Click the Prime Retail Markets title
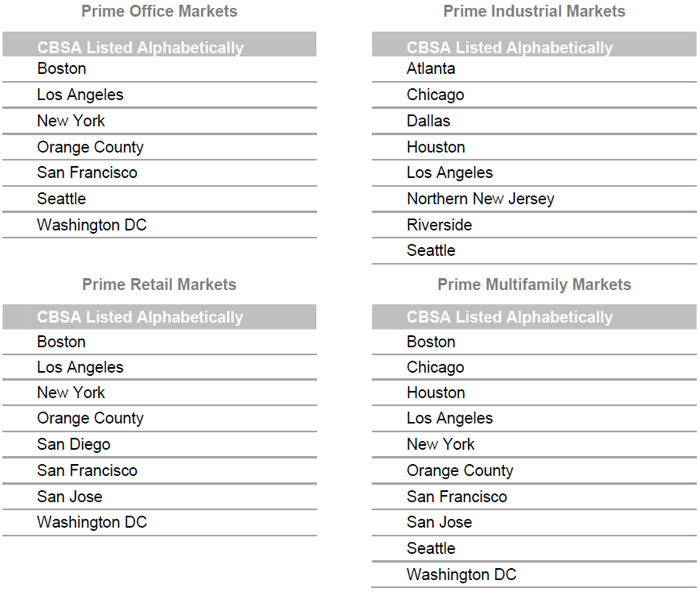This screenshot has width=700, height=592. 159,285
